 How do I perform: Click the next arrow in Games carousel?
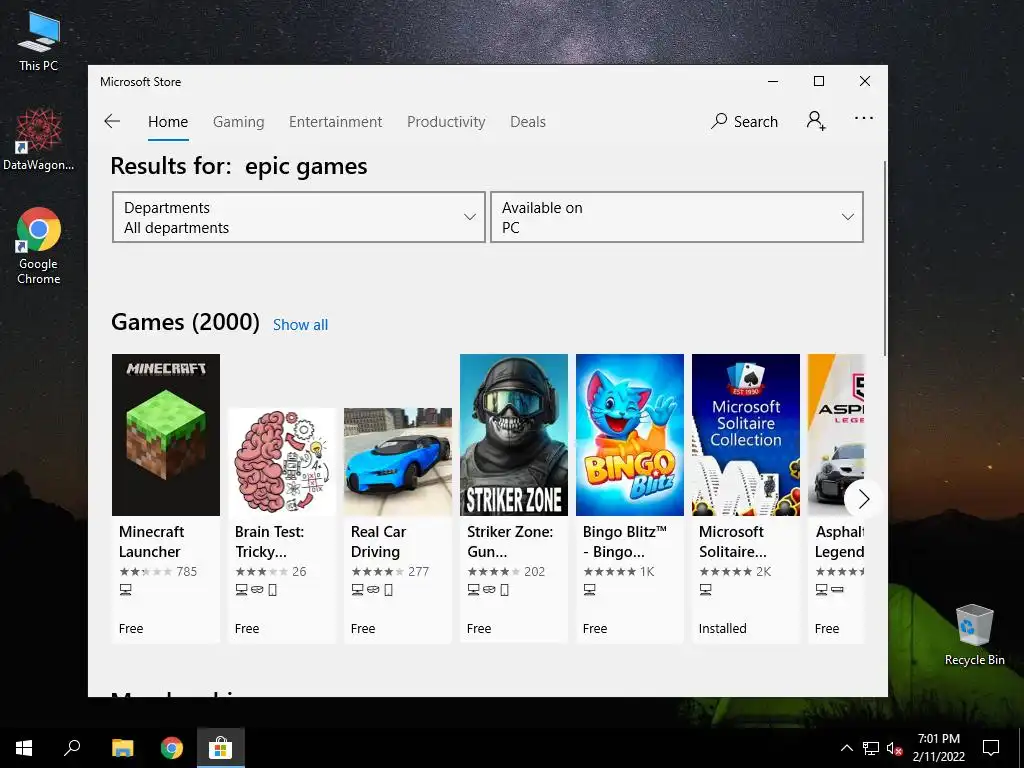863,500
